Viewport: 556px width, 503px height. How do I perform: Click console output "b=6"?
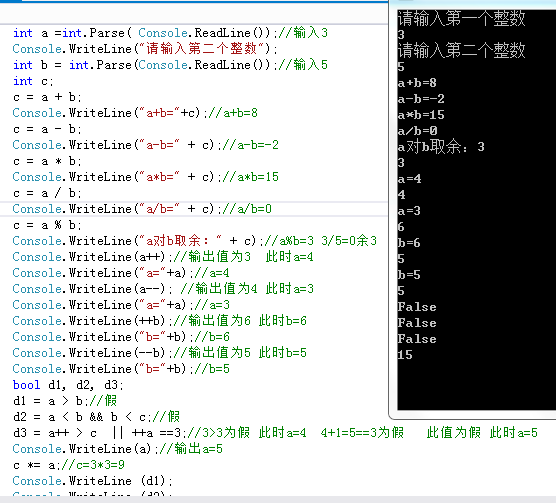(409, 243)
